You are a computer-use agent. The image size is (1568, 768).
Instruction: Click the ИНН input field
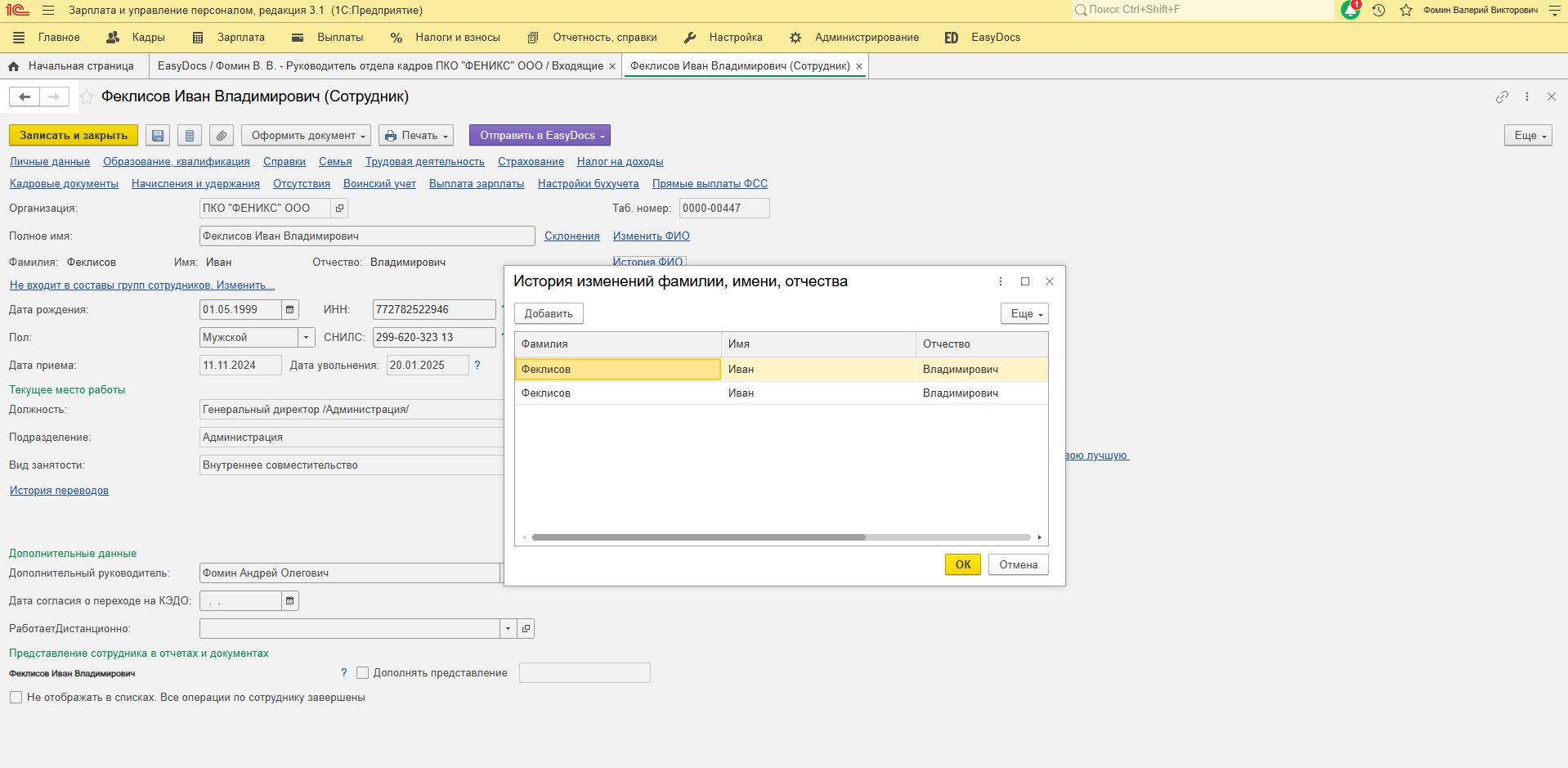coord(433,310)
